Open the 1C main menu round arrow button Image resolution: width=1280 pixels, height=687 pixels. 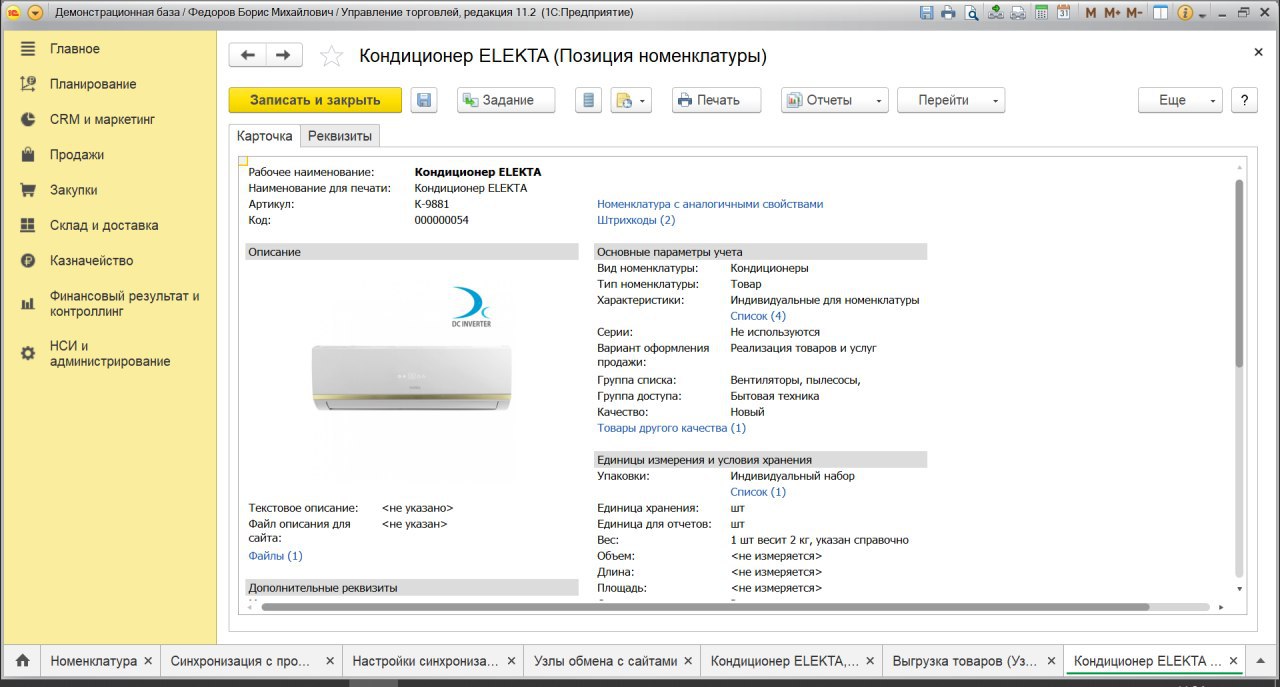pyautogui.click(x=35, y=13)
